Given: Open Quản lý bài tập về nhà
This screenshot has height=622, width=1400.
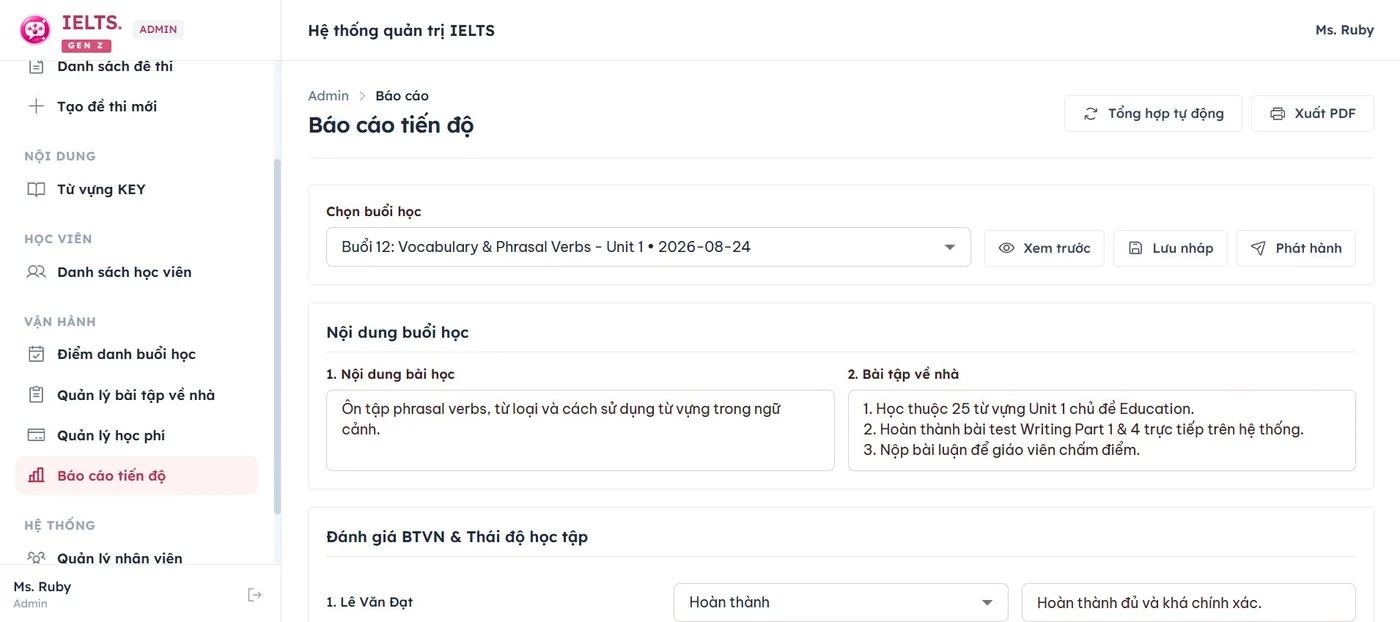Looking at the screenshot, I should pyautogui.click(x=137, y=395).
